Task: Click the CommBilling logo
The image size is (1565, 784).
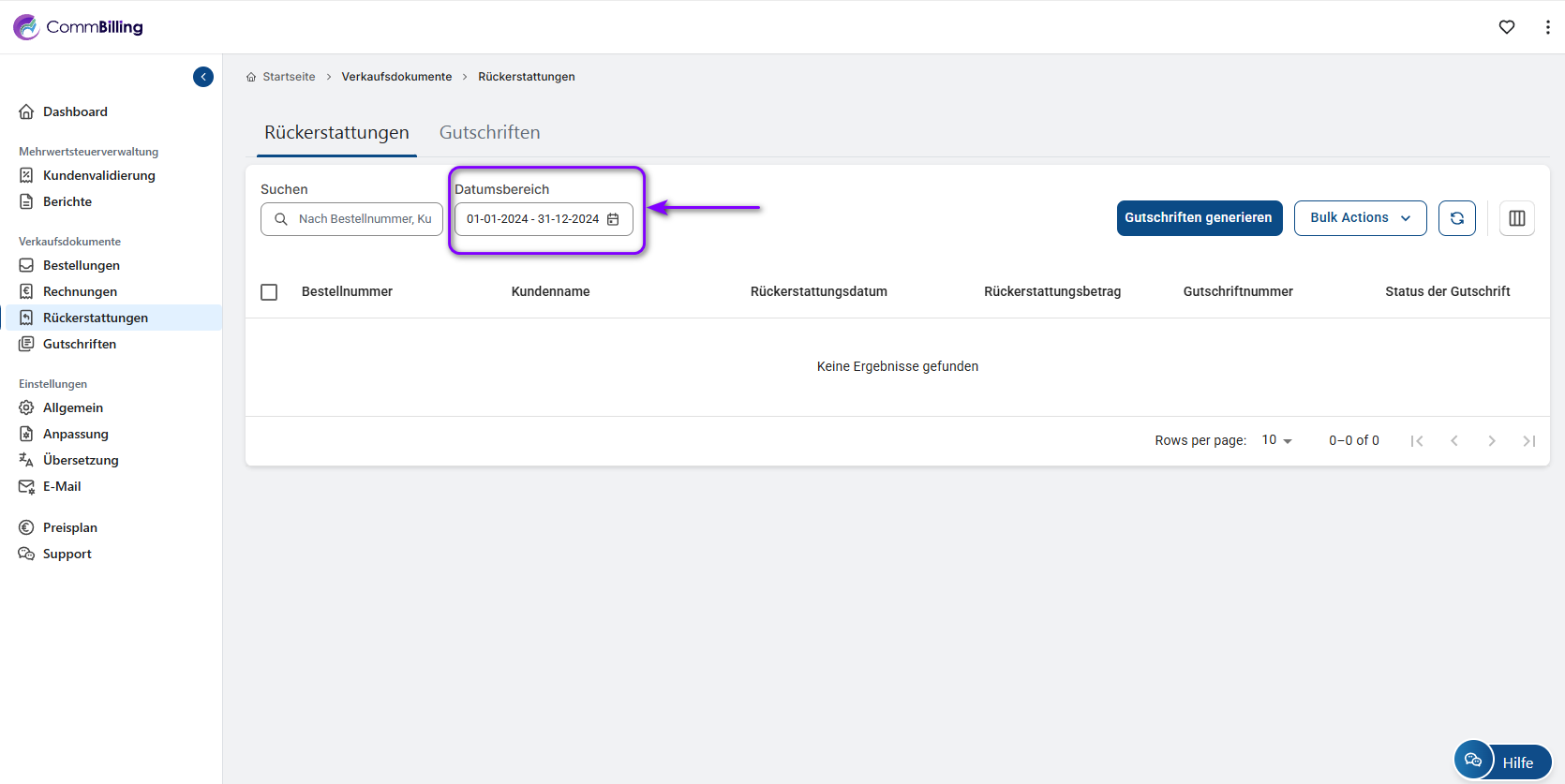Action: click(x=79, y=27)
